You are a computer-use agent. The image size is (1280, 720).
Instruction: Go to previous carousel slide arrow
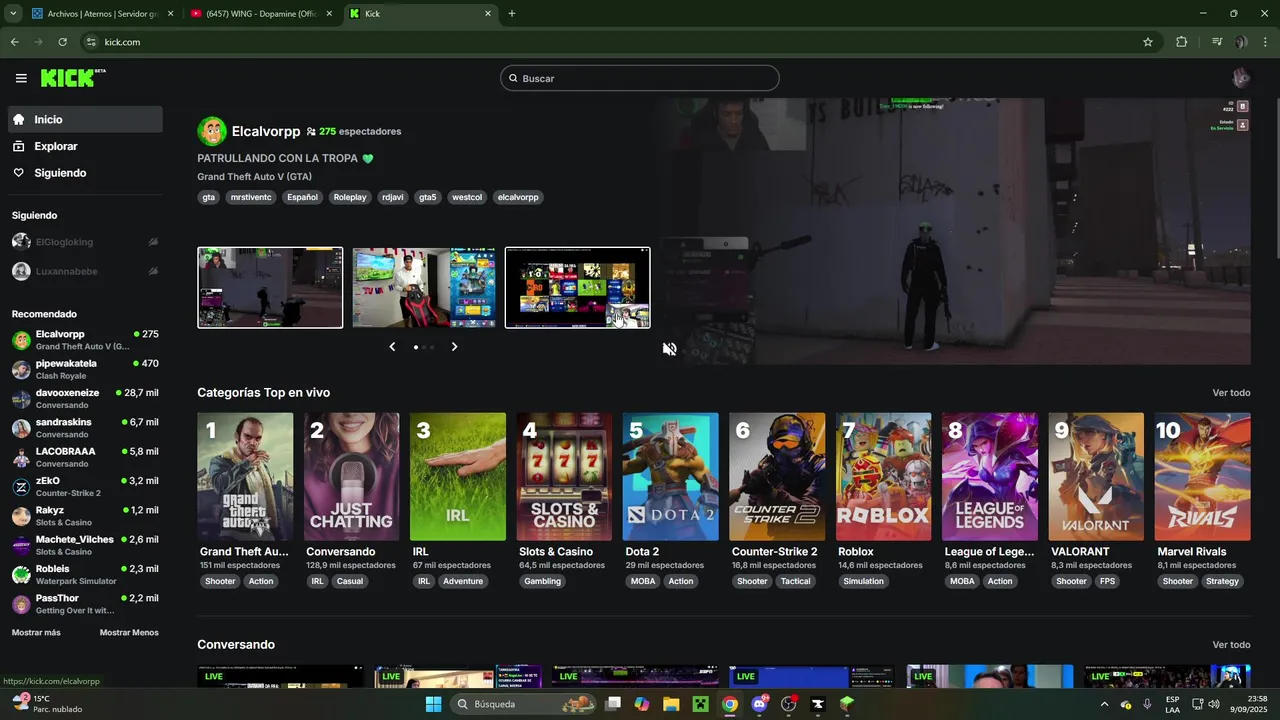pos(392,347)
